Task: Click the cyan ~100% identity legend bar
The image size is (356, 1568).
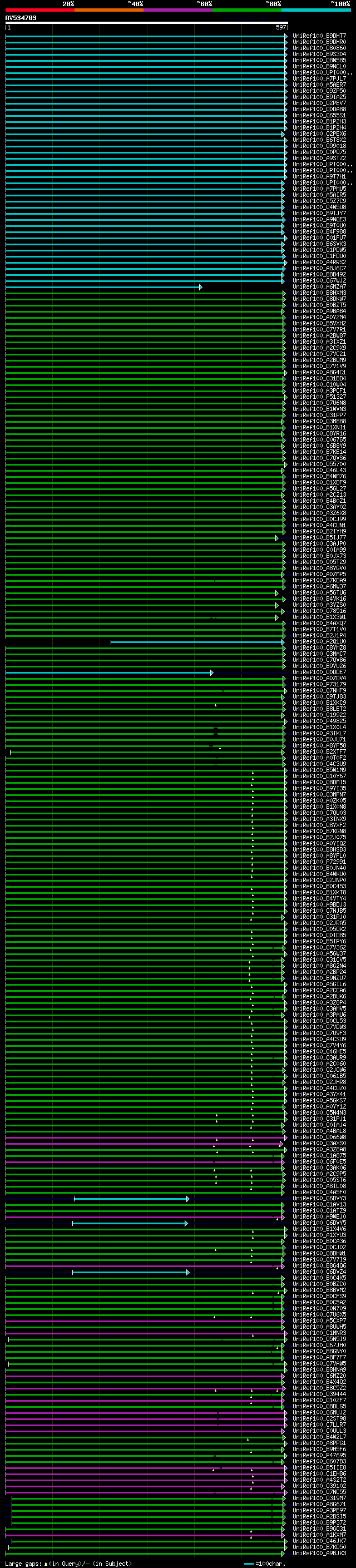Action: click(316, 11)
